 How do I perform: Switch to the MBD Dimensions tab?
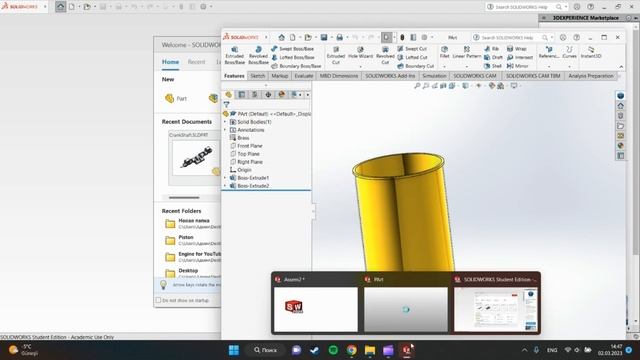[339, 76]
